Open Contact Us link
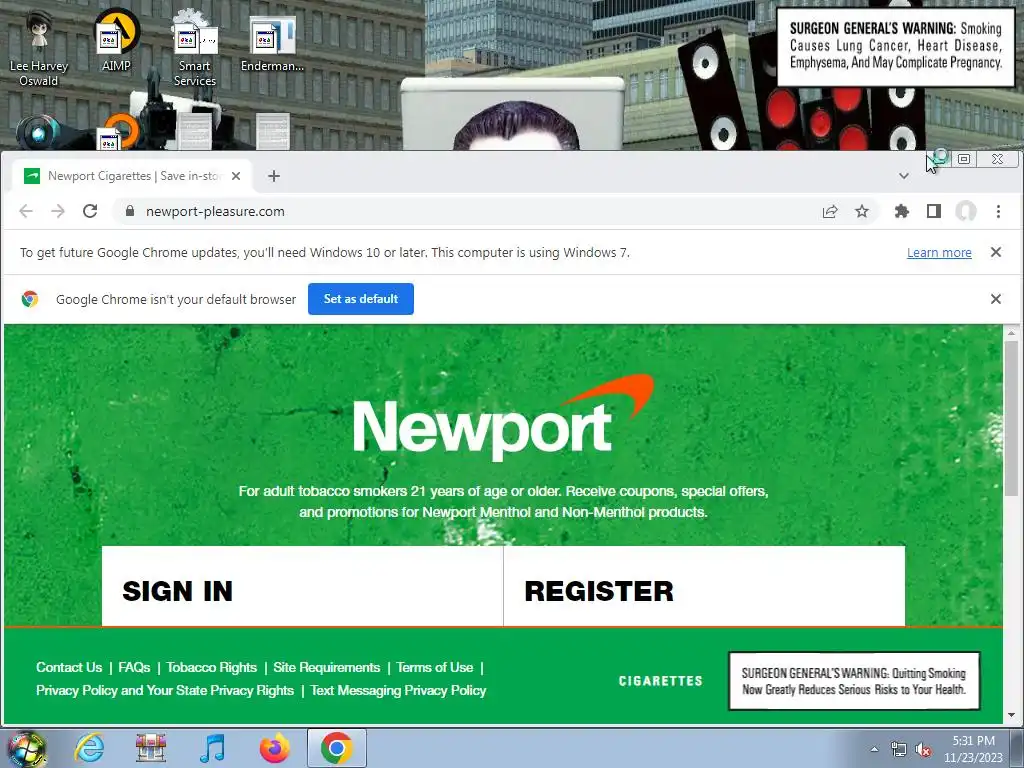The width and height of the screenshot is (1024, 768). 69,667
